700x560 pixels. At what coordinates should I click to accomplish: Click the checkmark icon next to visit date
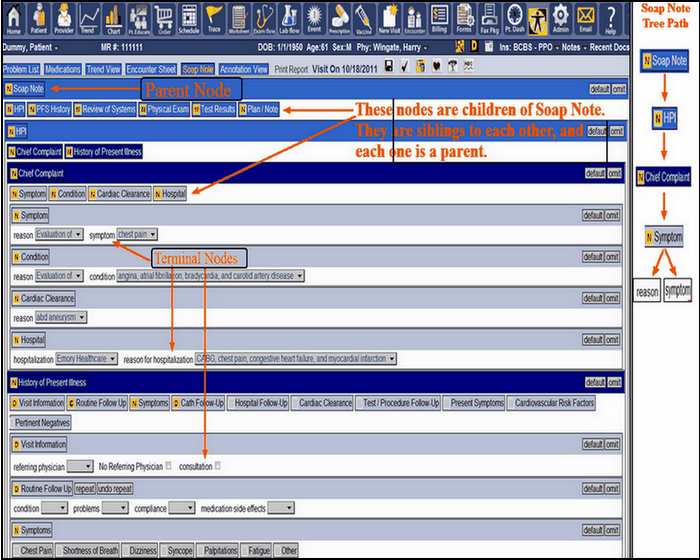[x=404, y=67]
